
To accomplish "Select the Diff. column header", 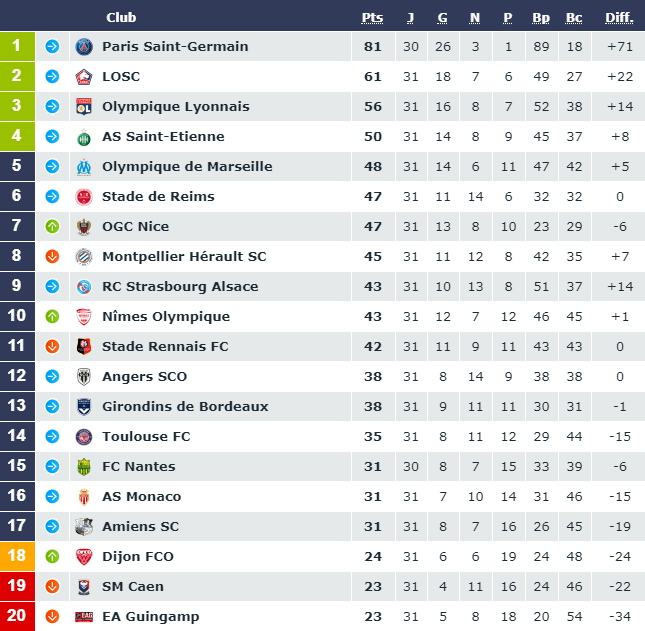I will [619, 18].
